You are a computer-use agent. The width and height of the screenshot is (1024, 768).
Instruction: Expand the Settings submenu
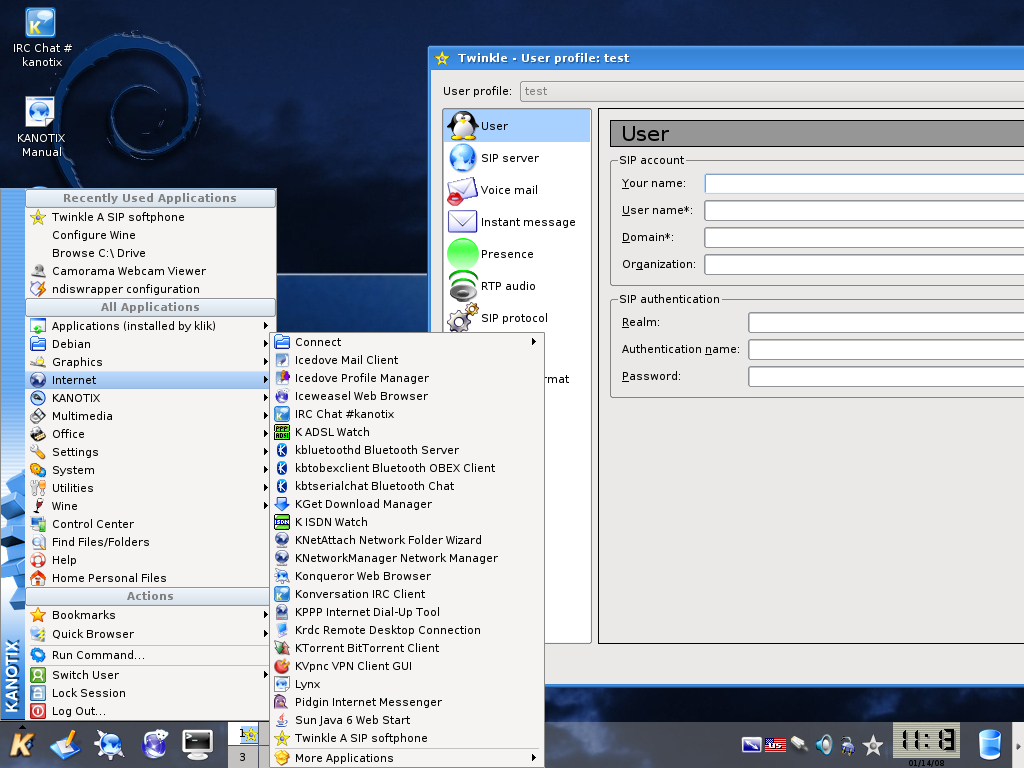150,452
